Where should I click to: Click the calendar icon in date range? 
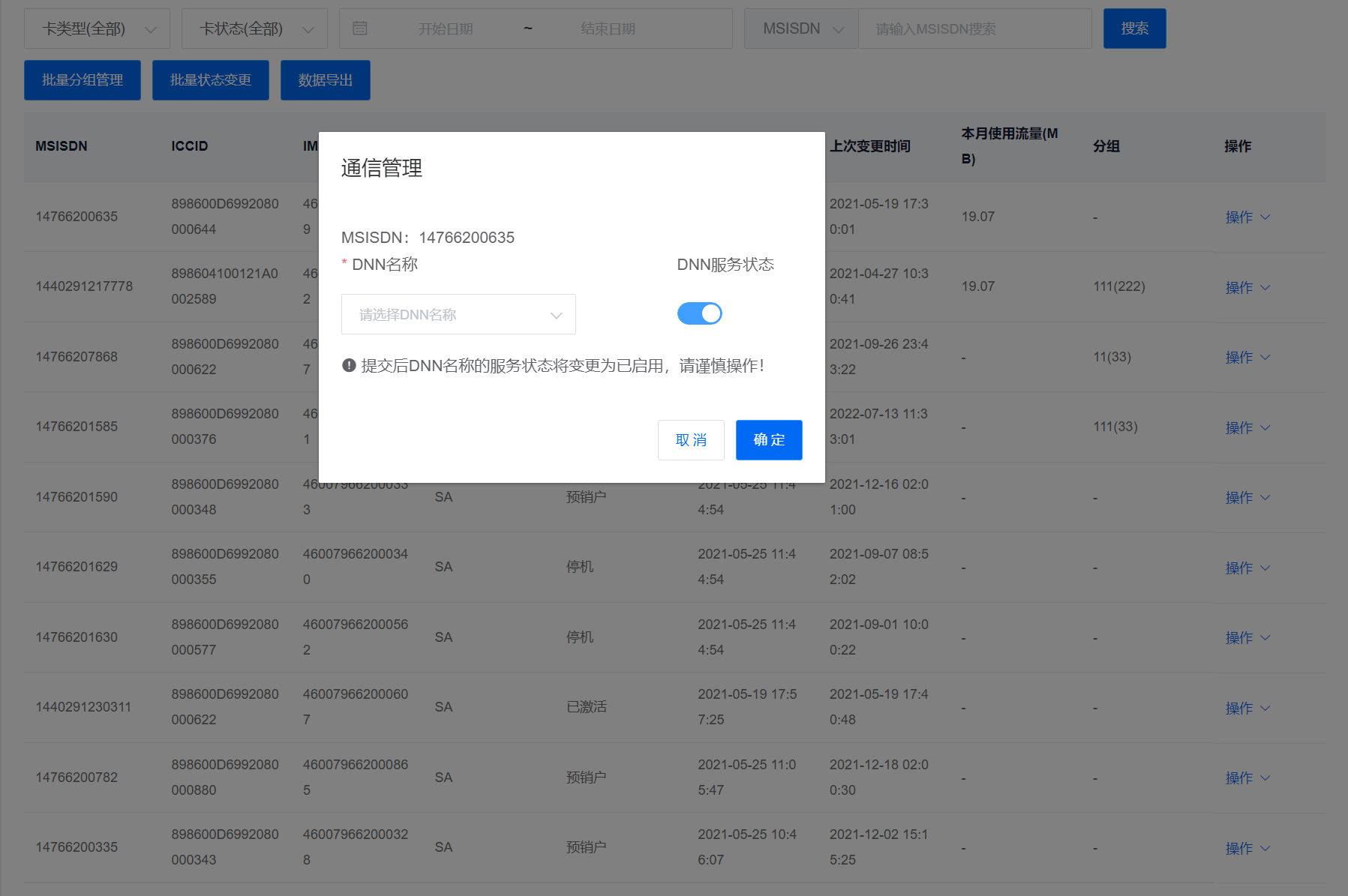pyautogui.click(x=360, y=28)
